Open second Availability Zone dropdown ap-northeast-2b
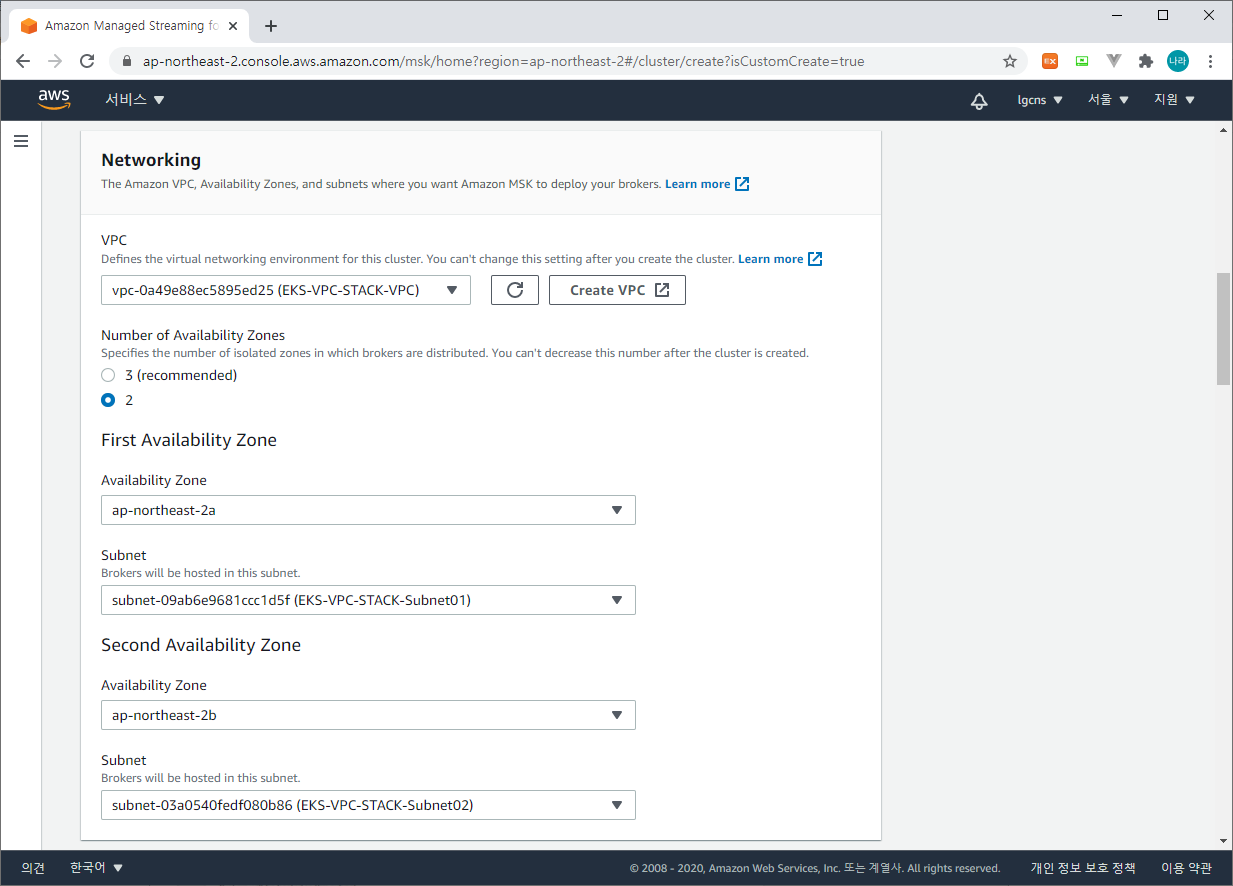Screen dimensions: 1233x886 tap(368, 715)
